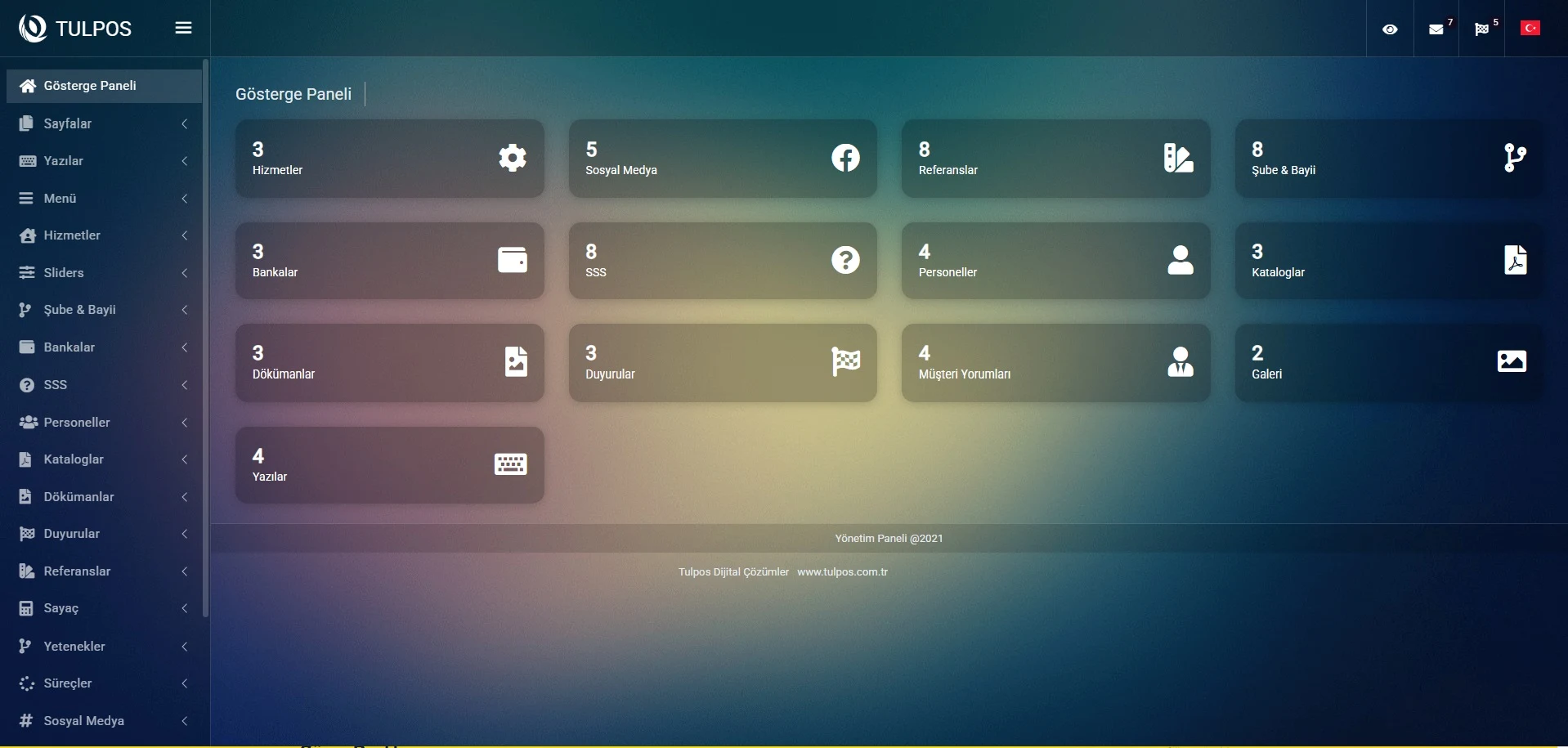Open Kataloglar in the sidebar
The image size is (1568, 748).
104,459
